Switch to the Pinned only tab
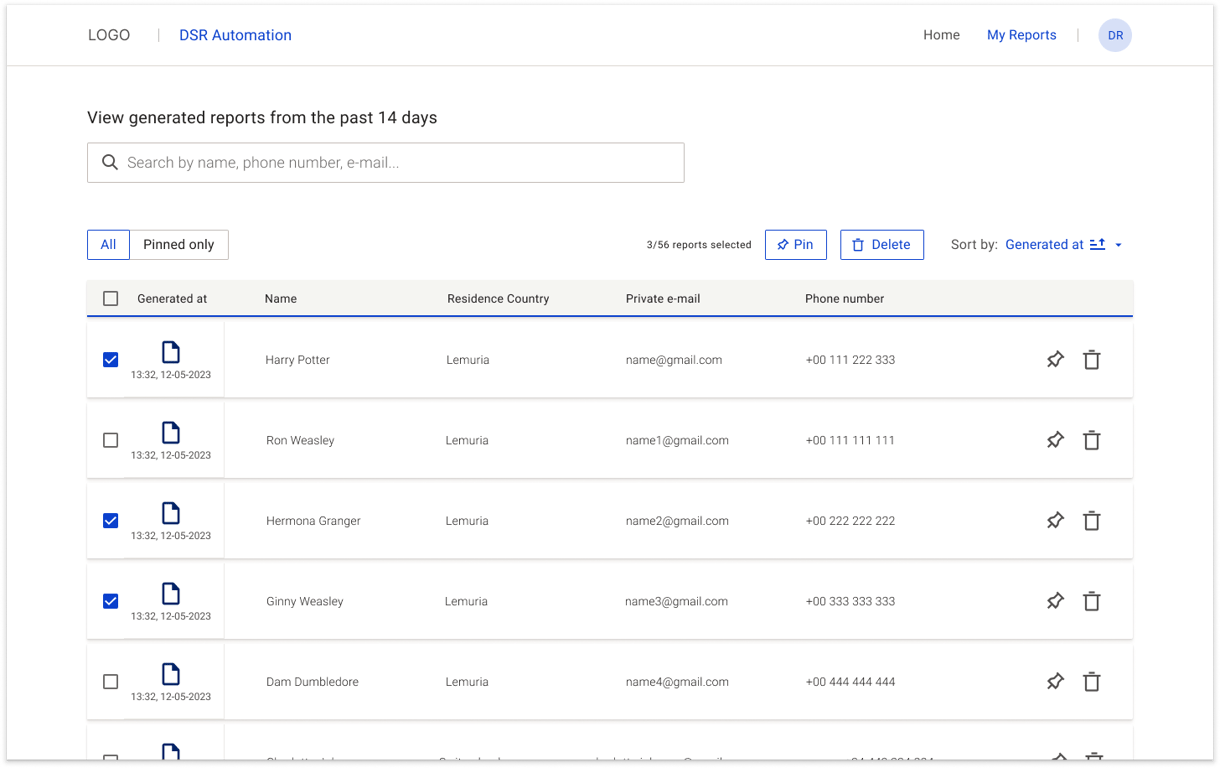The width and height of the screenshot is (1220, 768). [179, 245]
